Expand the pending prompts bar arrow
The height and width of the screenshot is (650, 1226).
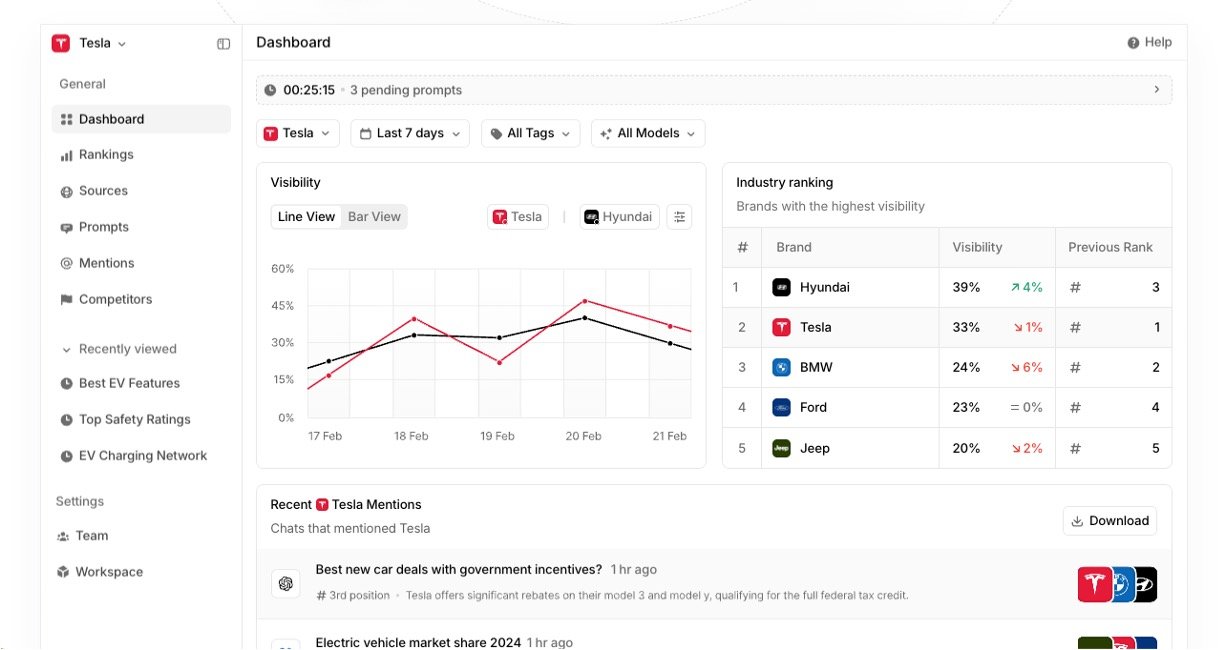tap(1157, 90)
